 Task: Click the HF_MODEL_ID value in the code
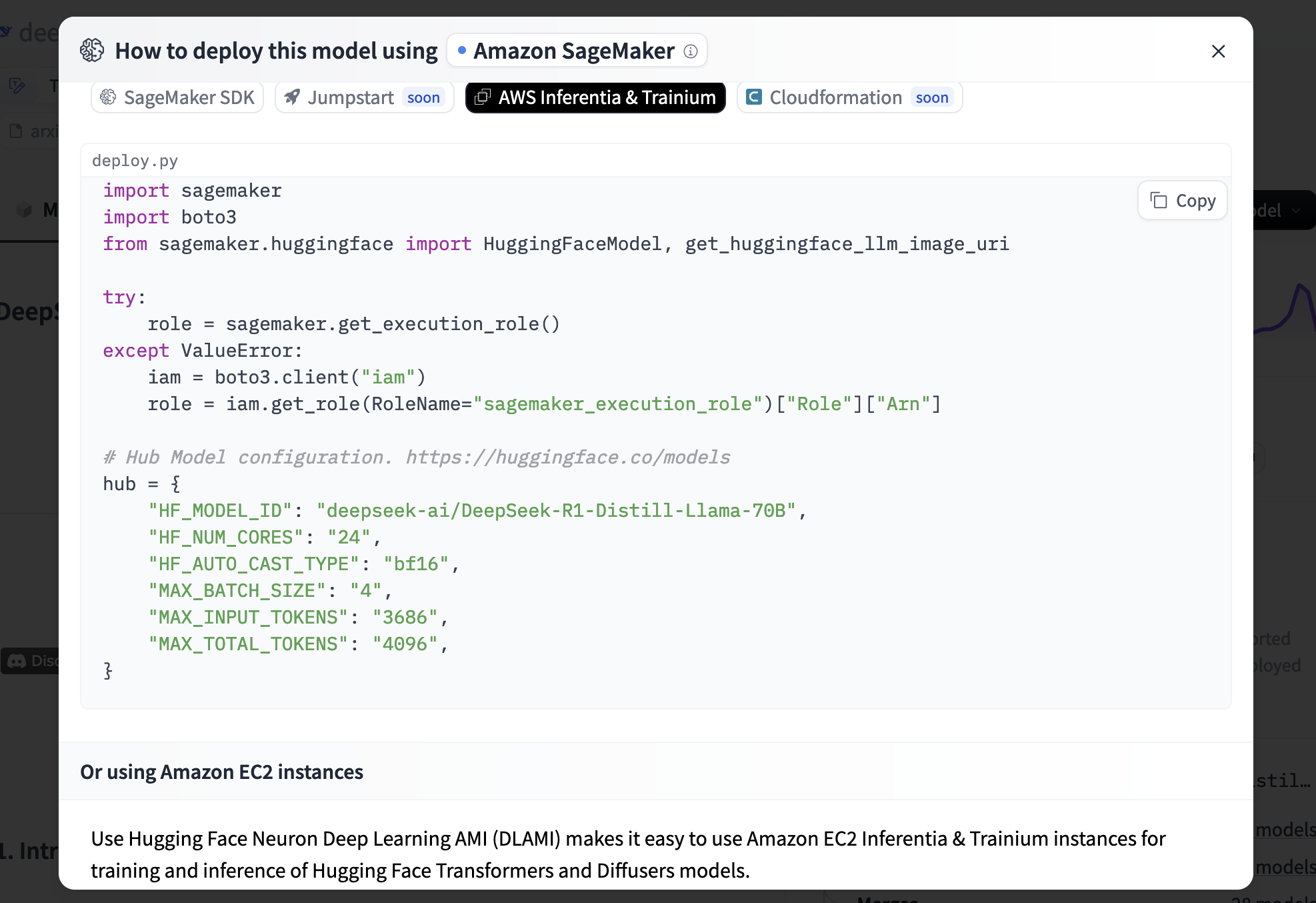[556, 511]
